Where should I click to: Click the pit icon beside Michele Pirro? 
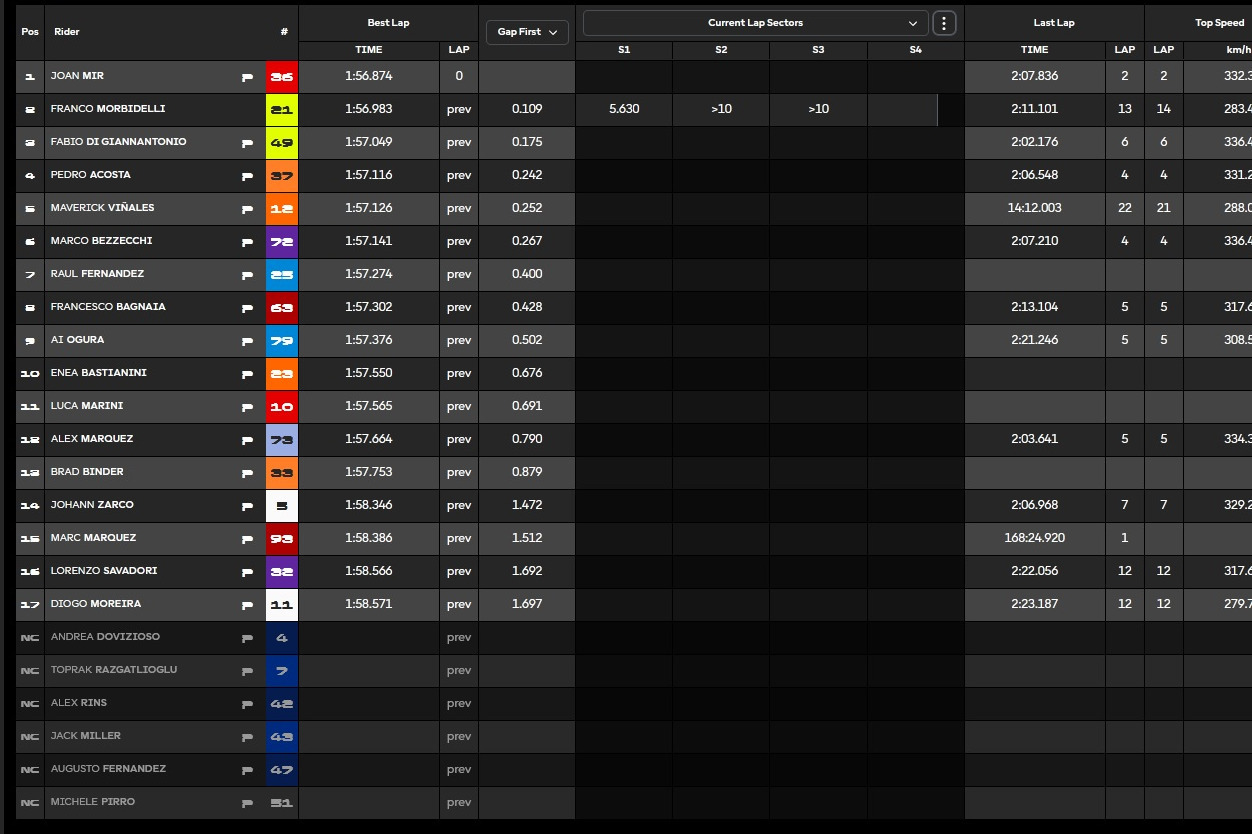(247, 802)
